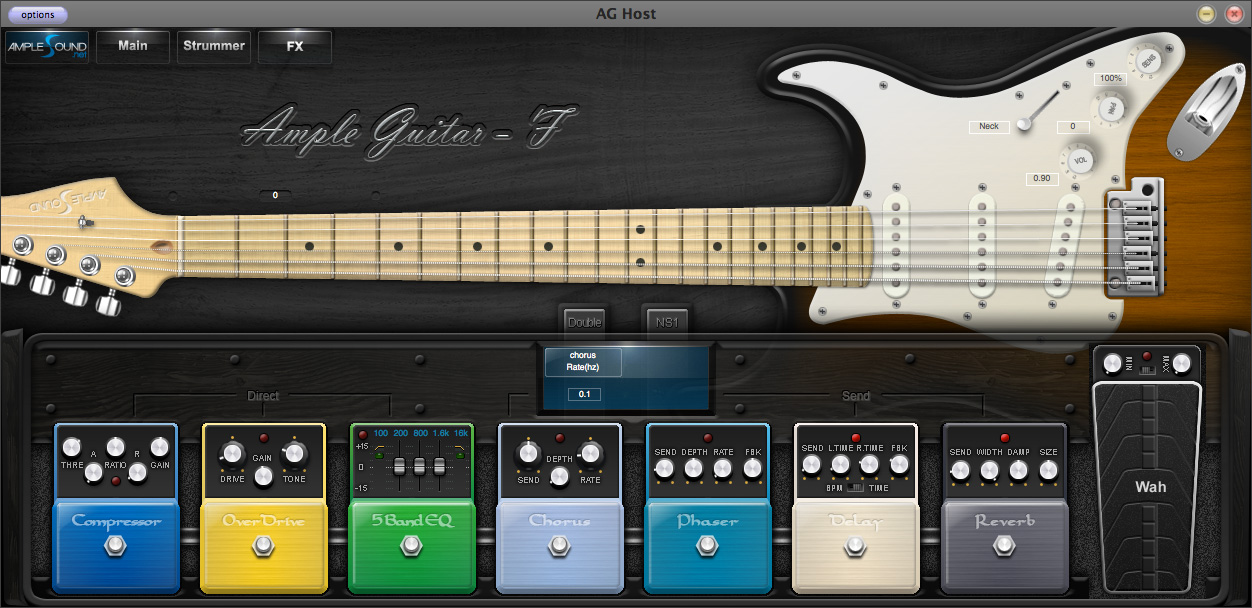The height and width of the screenshot is (608, 1252).
Task: Click the guitar PAN knob
Action: click(1110, 109)
